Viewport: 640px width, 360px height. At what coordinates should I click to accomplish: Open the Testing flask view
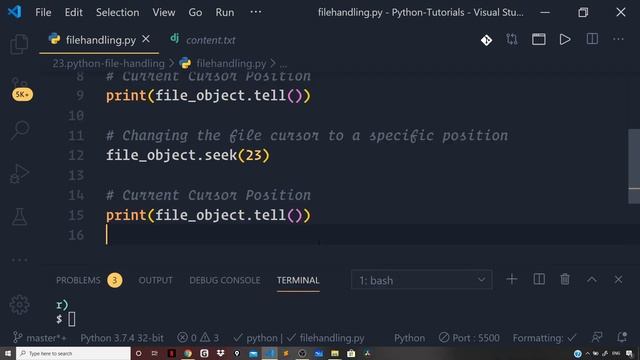pyautogui.click(x=19, y=217)
